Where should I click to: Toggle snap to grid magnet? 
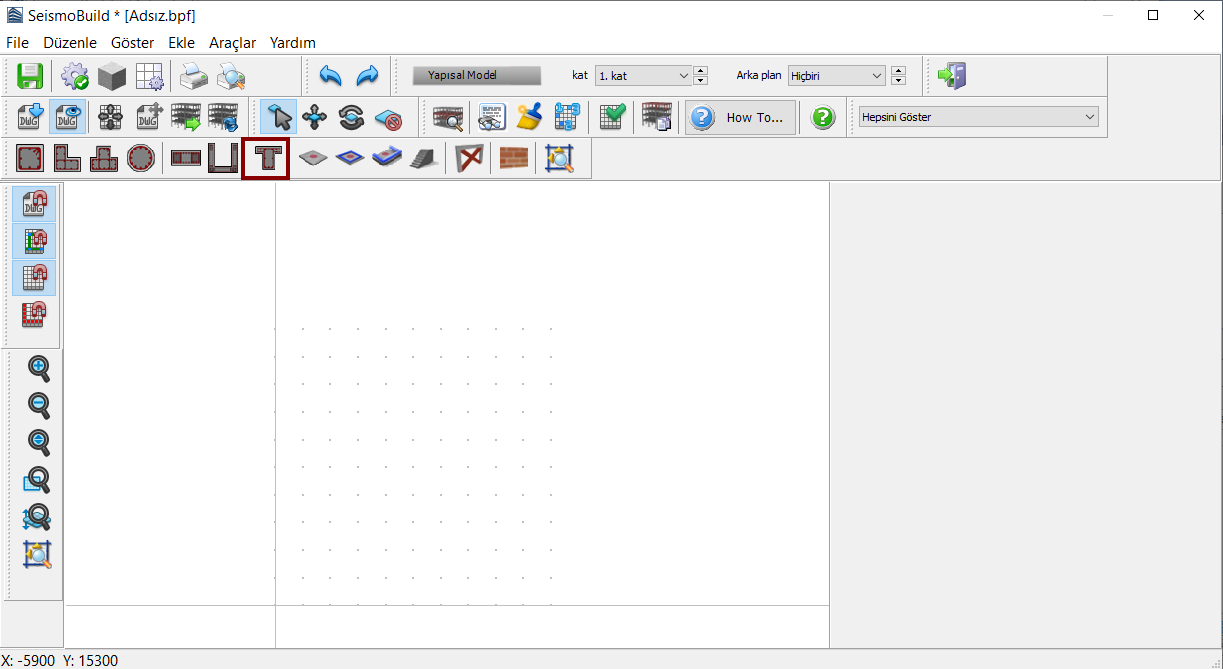point(35,279)
